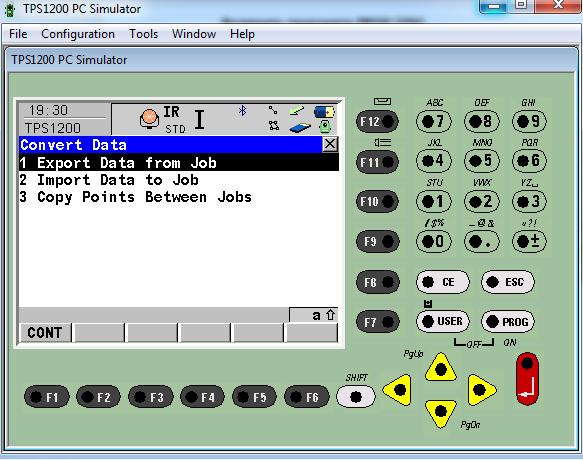The height and width of the screenshot is (460, 583).
Task: Click the application icon in title bar
Action: point(10,9)
